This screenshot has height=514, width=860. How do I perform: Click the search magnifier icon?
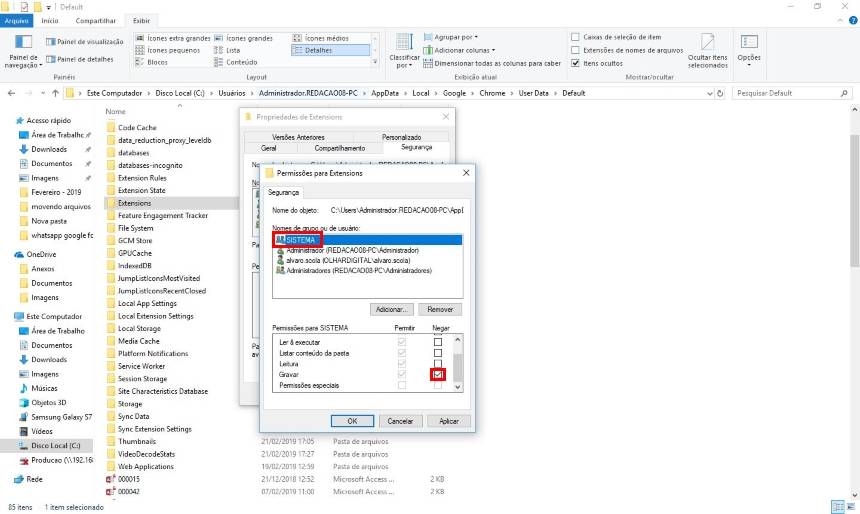pyautogui.click(x=844, y=93)
